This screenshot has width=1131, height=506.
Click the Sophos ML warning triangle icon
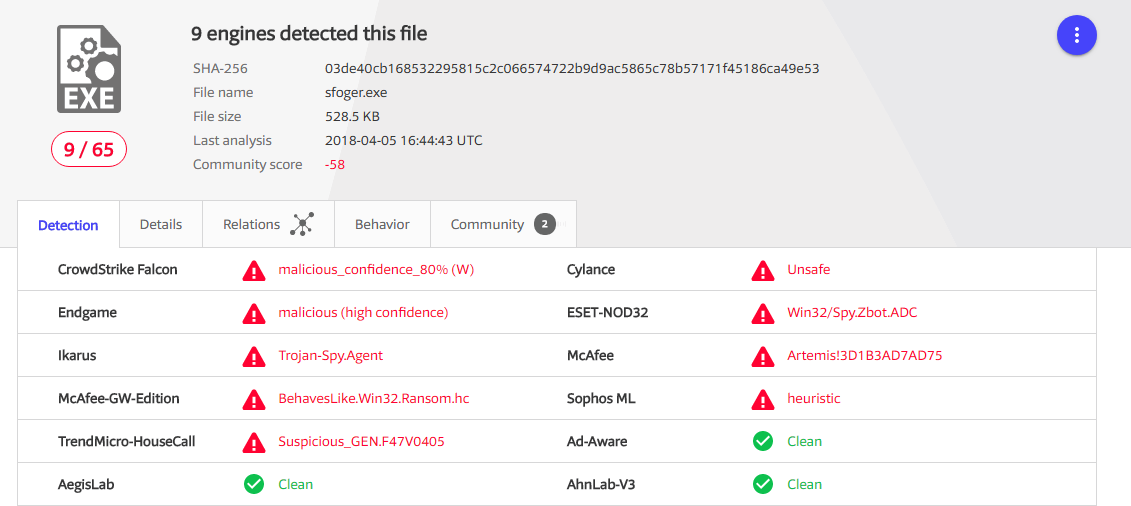(762, 399)
